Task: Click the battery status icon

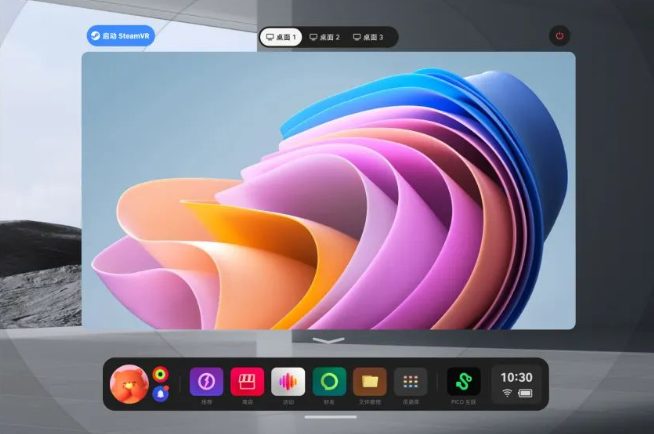Action: click(525, 393)
